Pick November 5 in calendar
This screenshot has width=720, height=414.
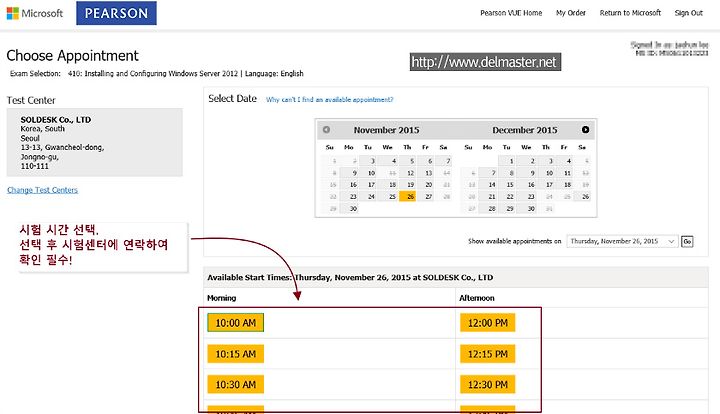coord(407,161)
